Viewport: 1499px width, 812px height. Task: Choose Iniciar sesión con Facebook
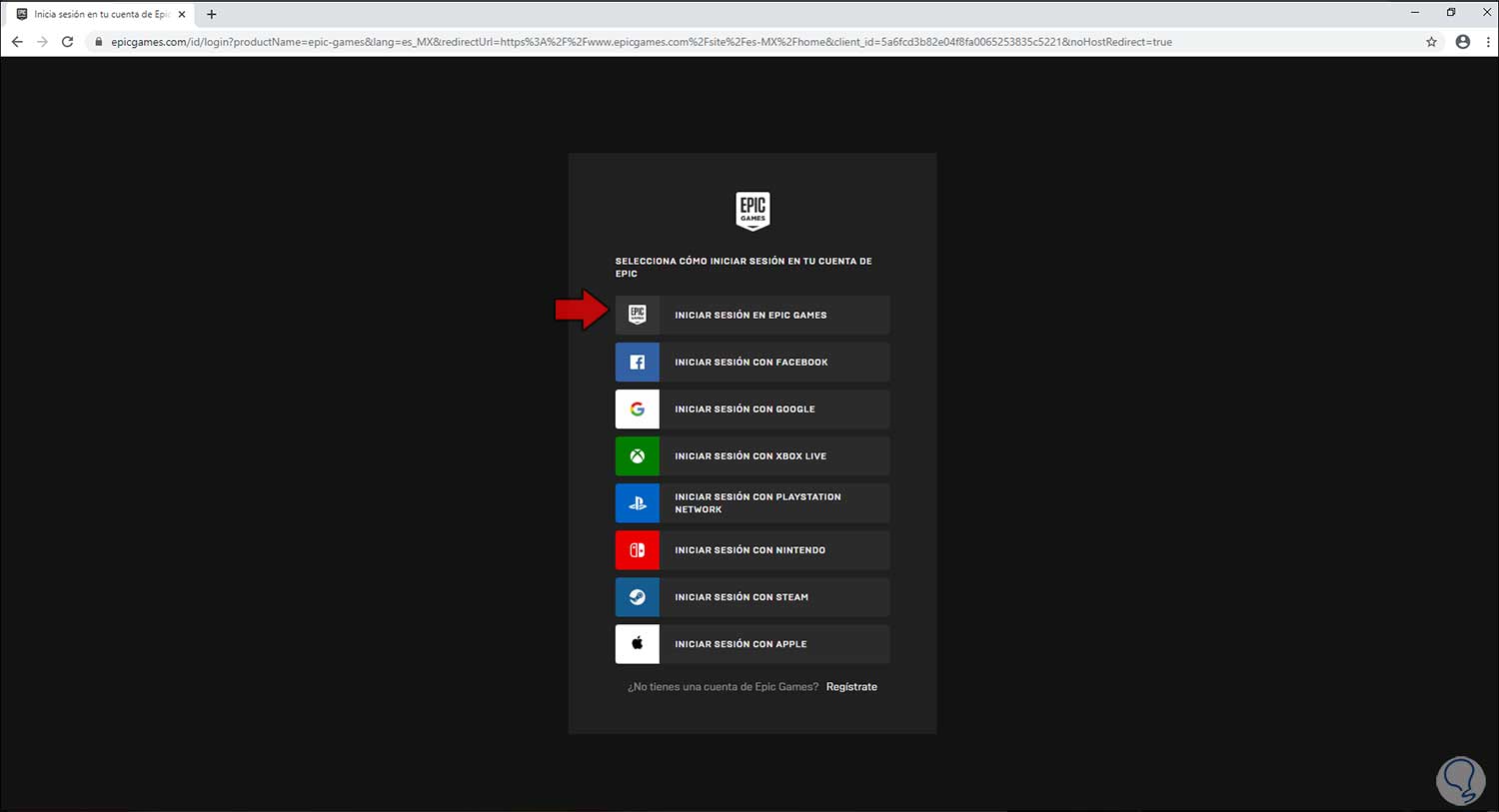click(752, 362)
